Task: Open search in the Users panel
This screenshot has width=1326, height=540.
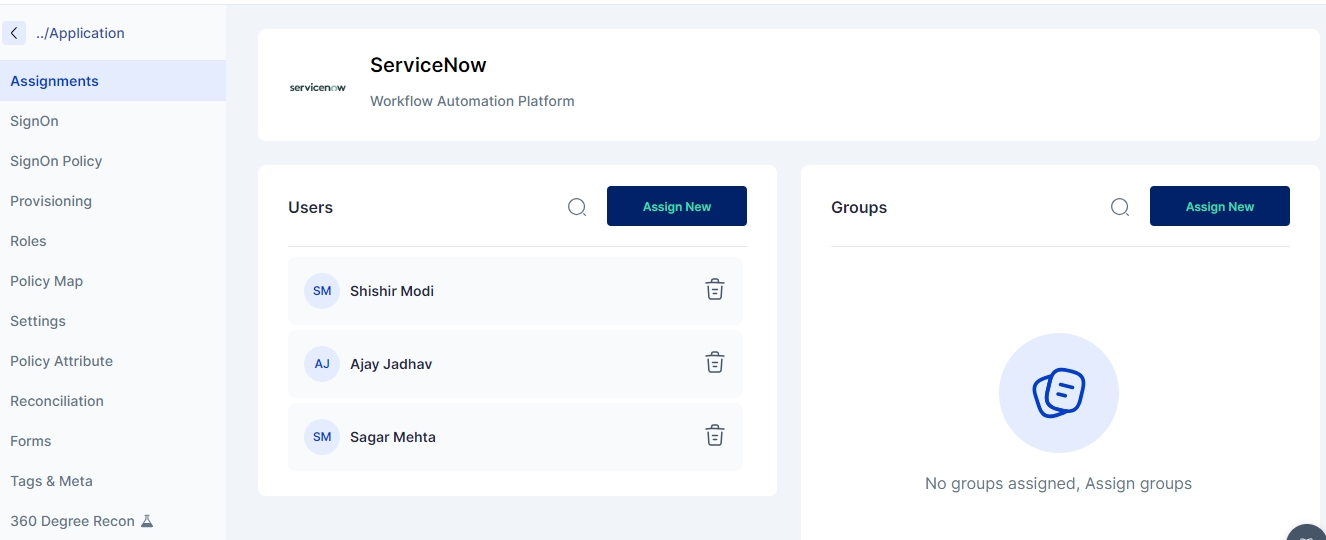Action: (577, 207)
